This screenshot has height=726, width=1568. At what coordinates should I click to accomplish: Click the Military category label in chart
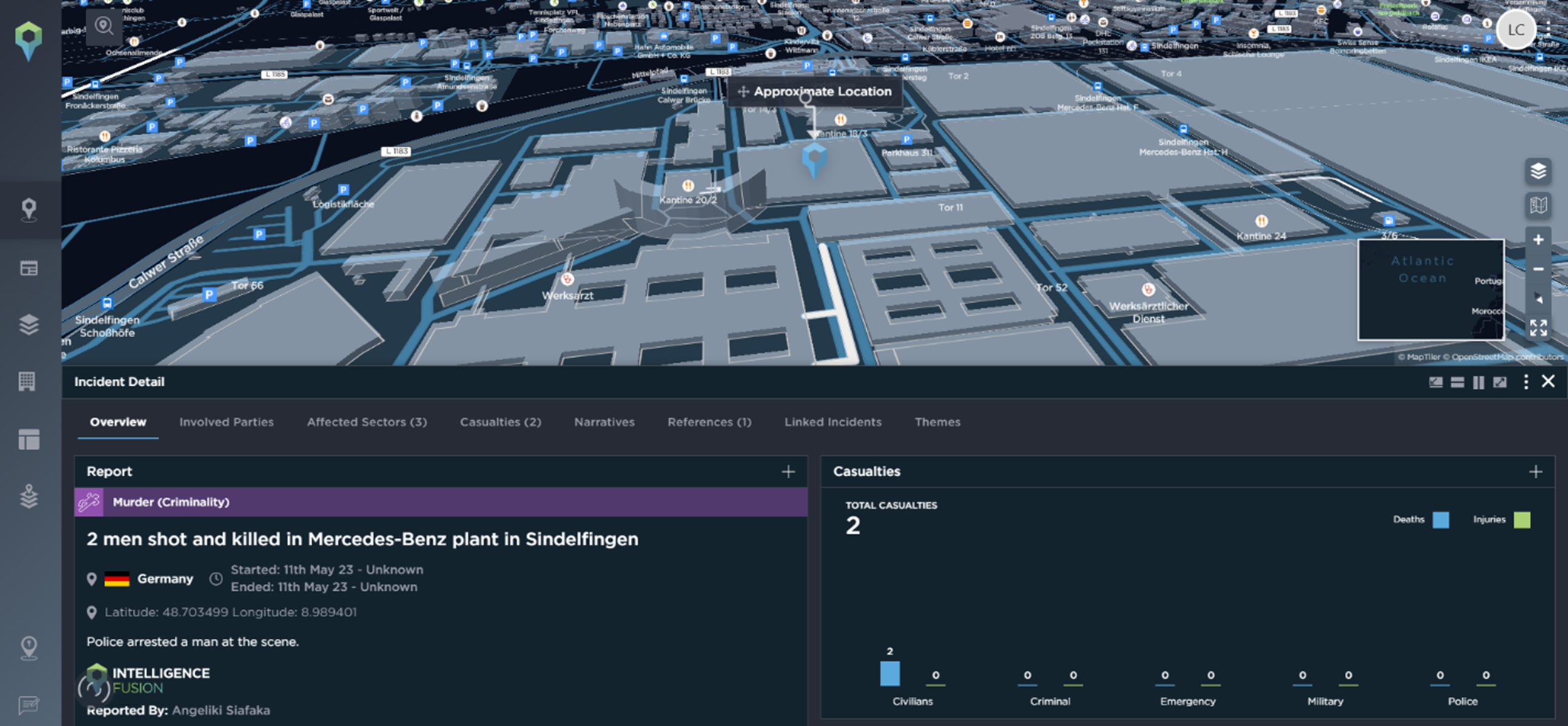tap(1325, 701)
